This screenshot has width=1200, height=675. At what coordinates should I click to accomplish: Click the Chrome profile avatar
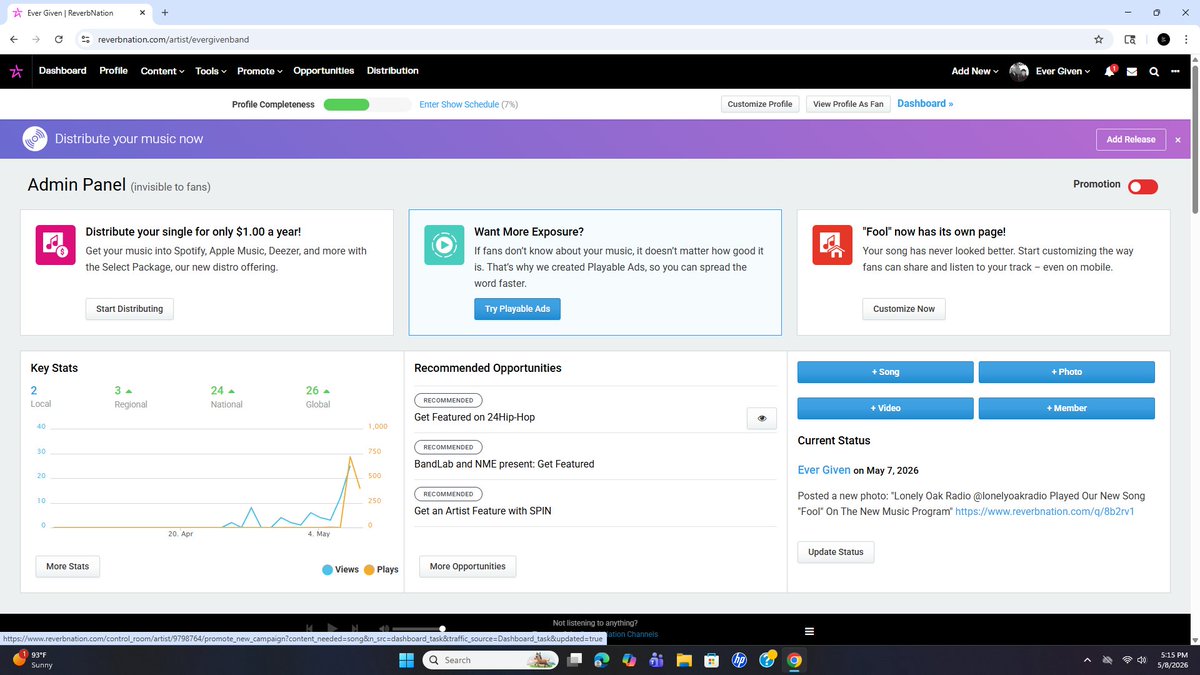(x=1163, y=40)
